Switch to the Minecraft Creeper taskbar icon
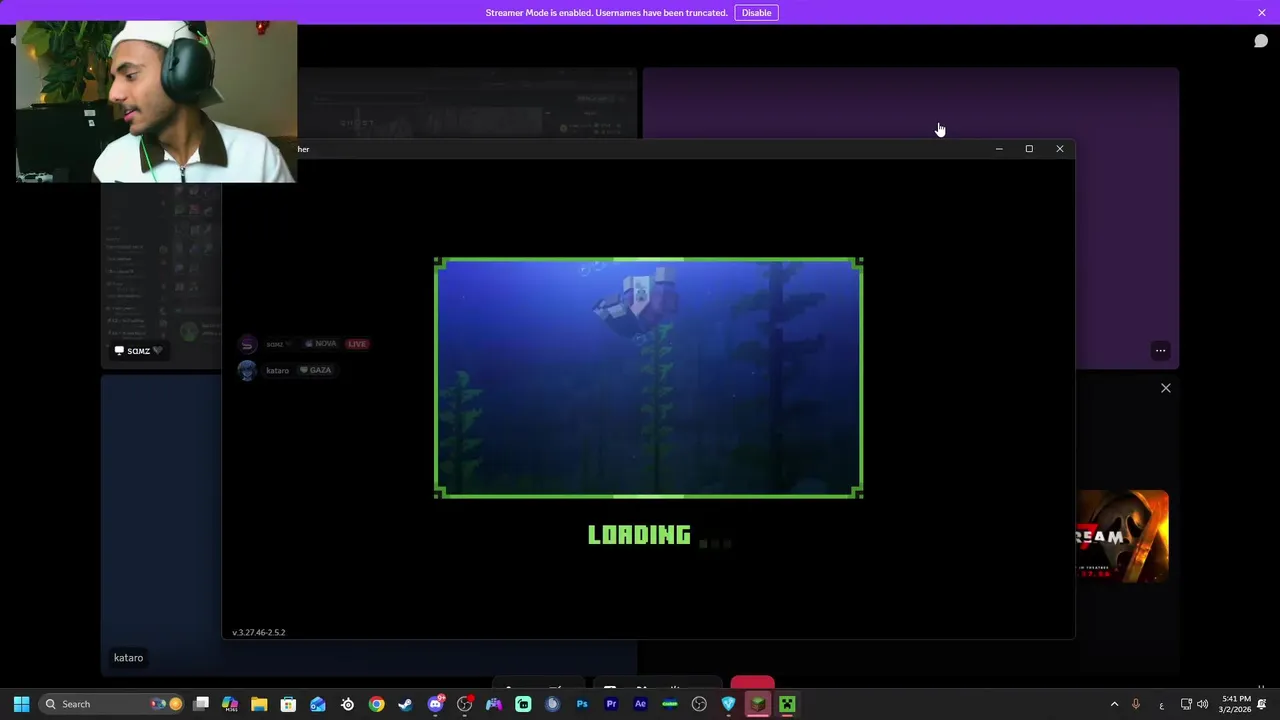 (787, 704)
